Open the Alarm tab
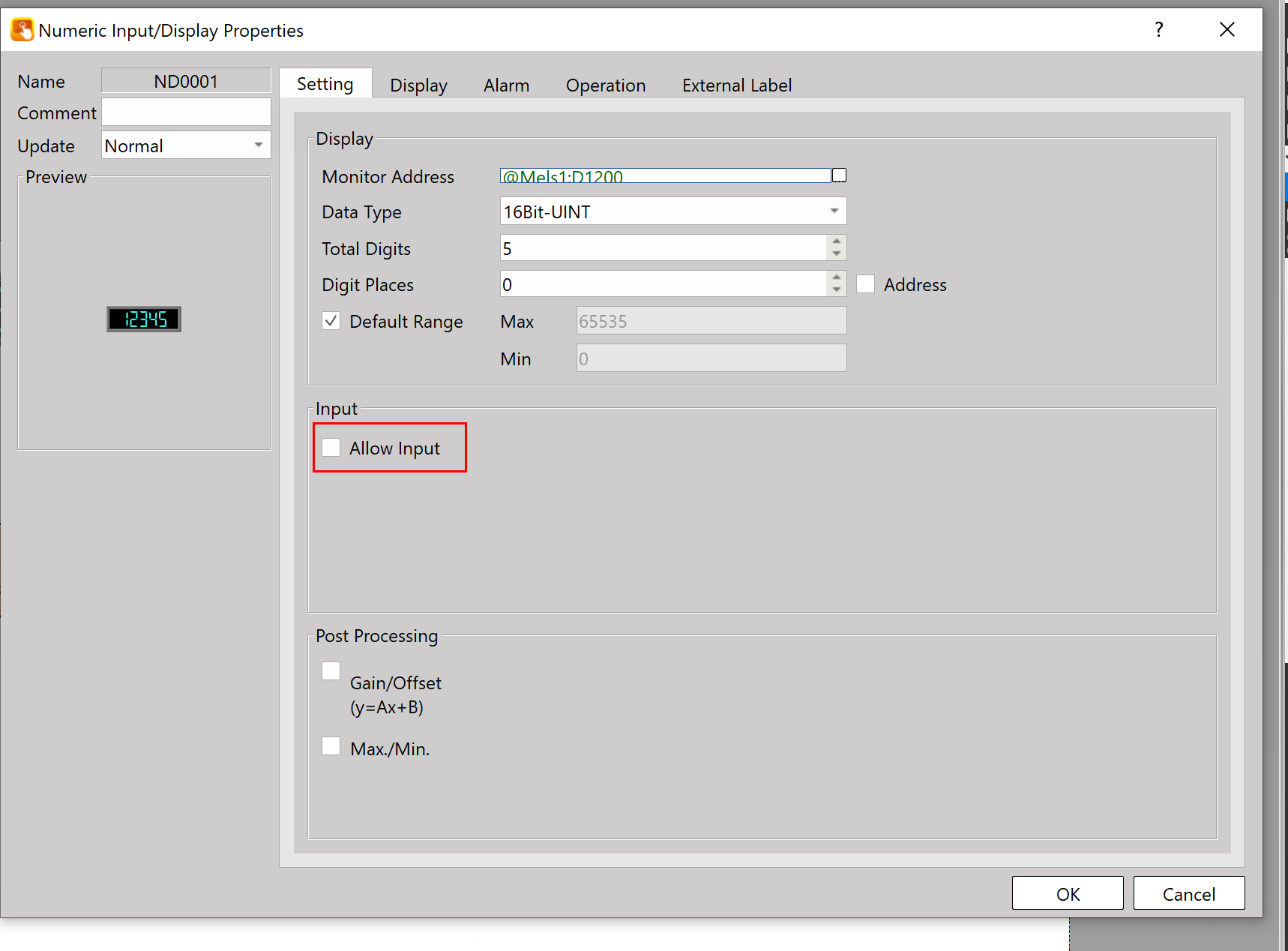The width and height of the screenshot is (1288, 951). [506, 85]
